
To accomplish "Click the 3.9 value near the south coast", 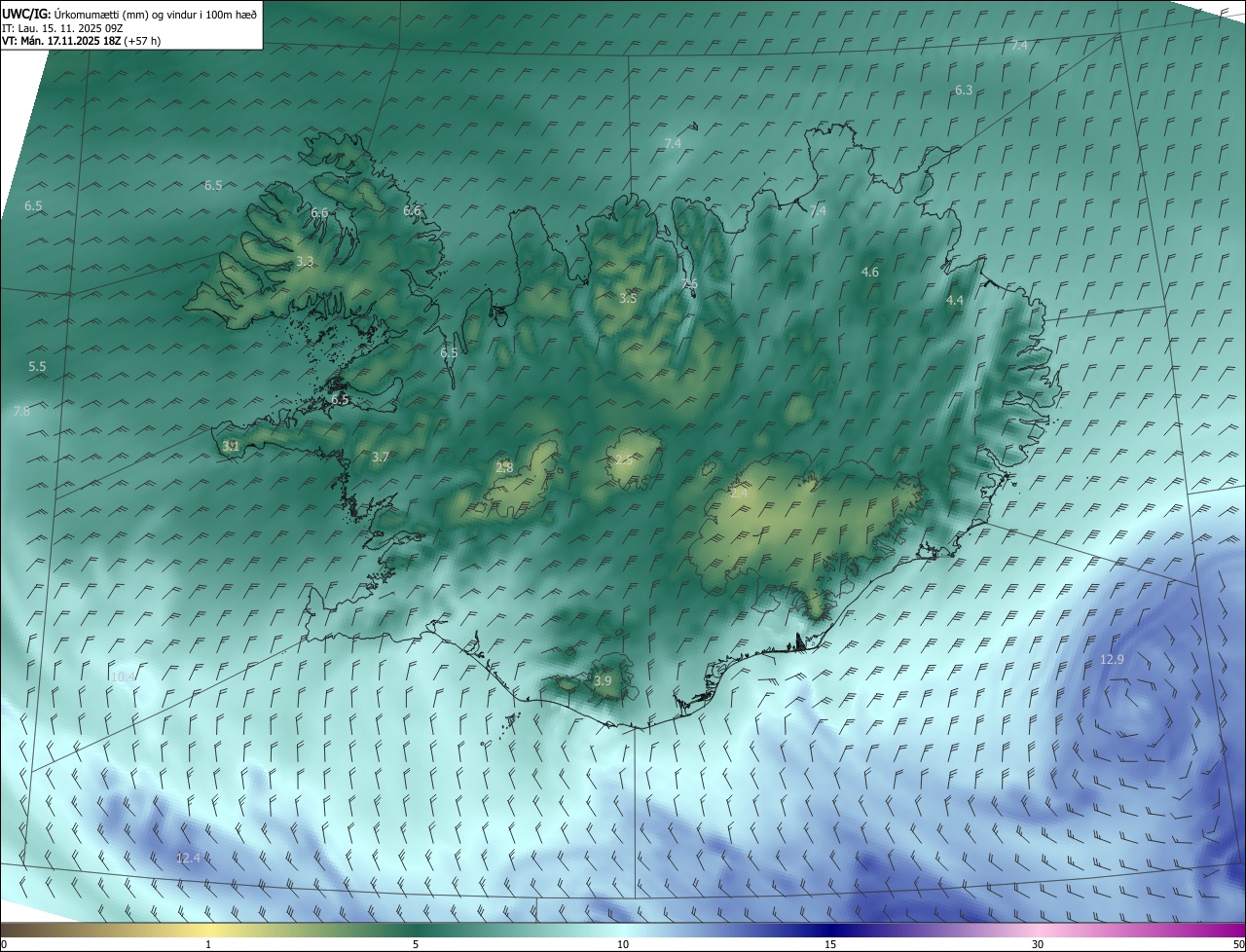I will coord(603,681).
